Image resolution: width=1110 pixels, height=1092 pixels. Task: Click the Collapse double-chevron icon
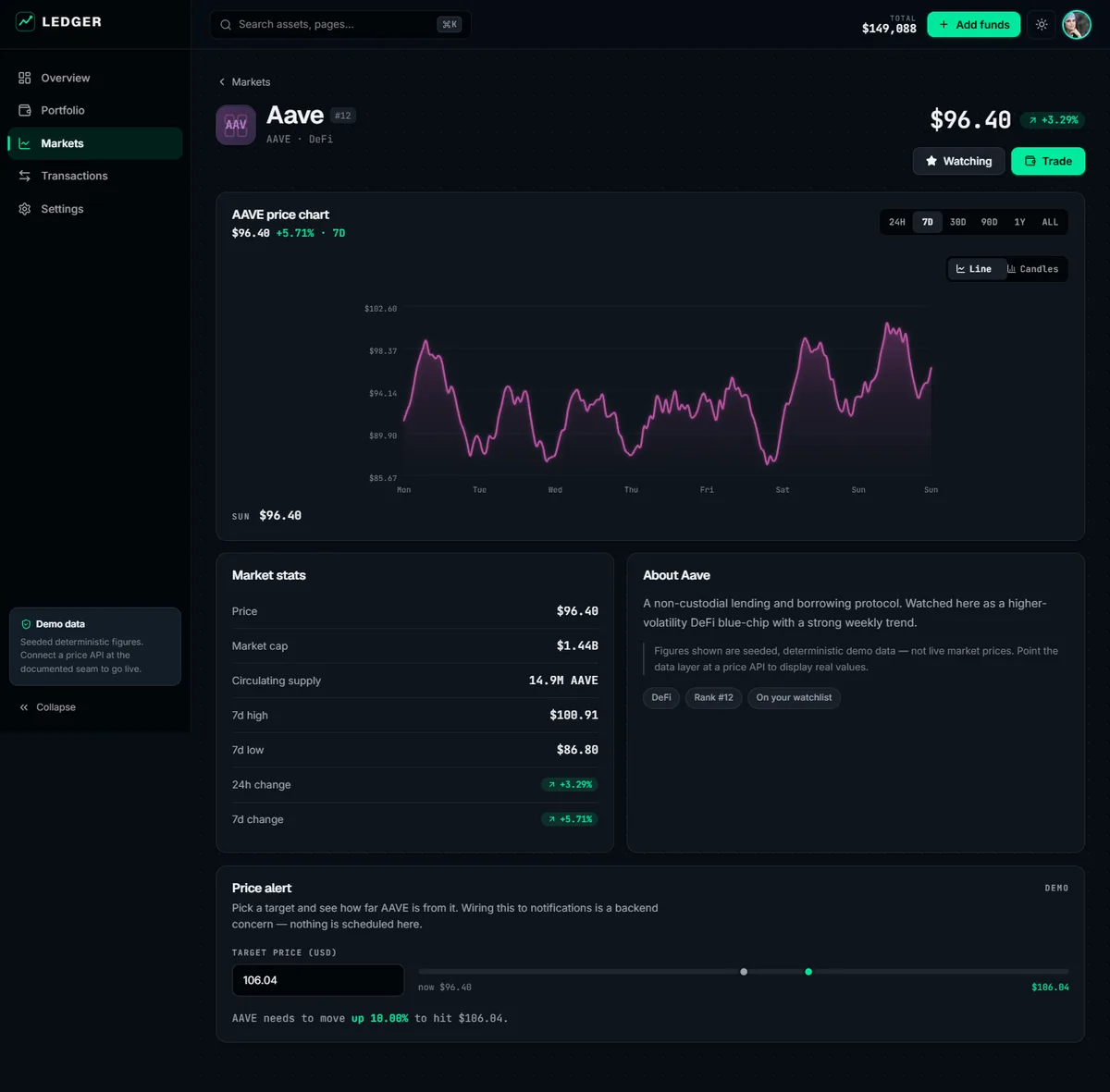(24, 707)
